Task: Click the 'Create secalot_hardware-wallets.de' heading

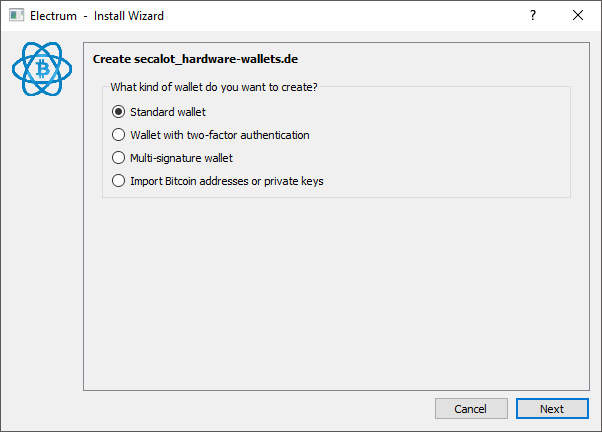Action: pyautogui.click(x=195, y=59)
